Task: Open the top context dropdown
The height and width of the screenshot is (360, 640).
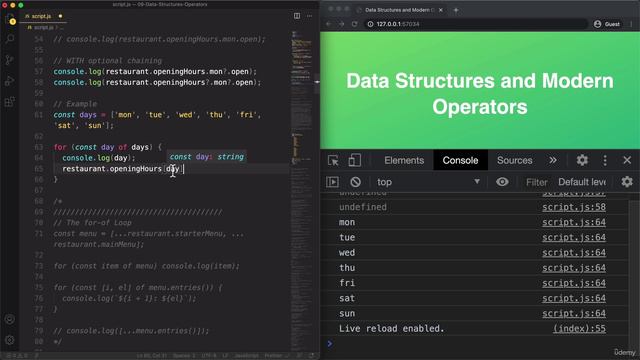Action: (428, 182)
